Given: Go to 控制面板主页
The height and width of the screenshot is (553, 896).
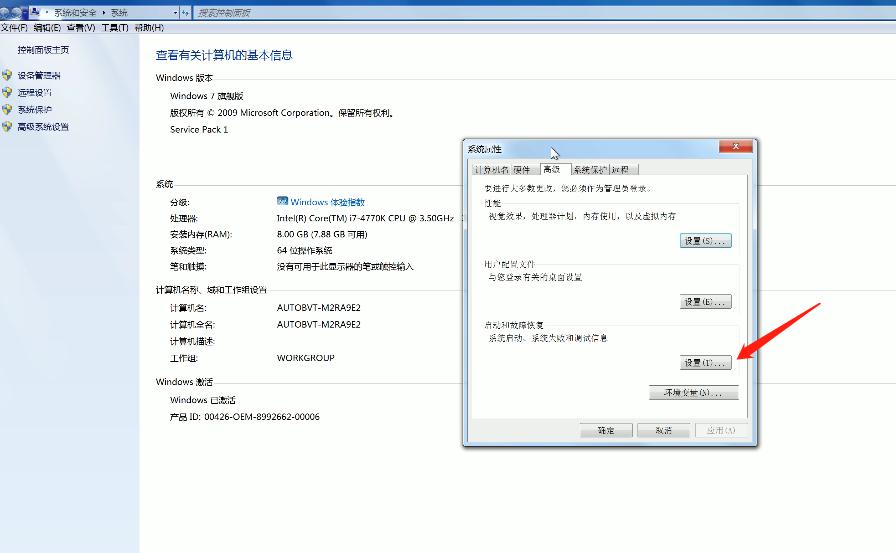Looking at the screenshot, I should 43,50.
